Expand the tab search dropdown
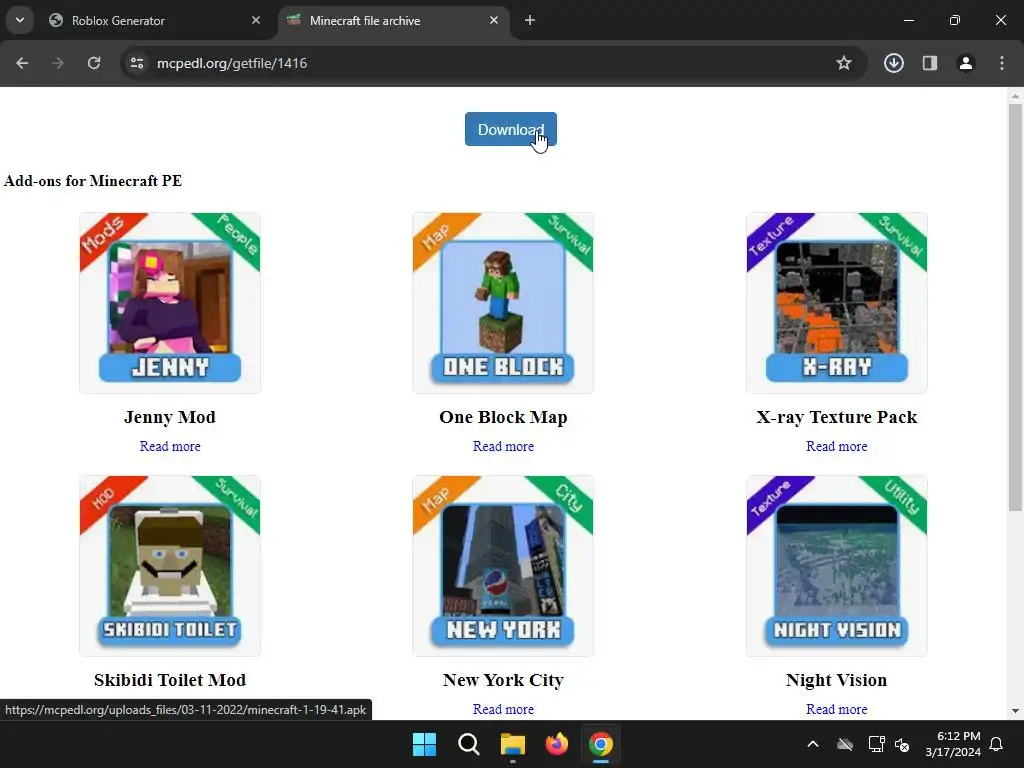Viewport: 1024px width, 768px height. point(20,20)
